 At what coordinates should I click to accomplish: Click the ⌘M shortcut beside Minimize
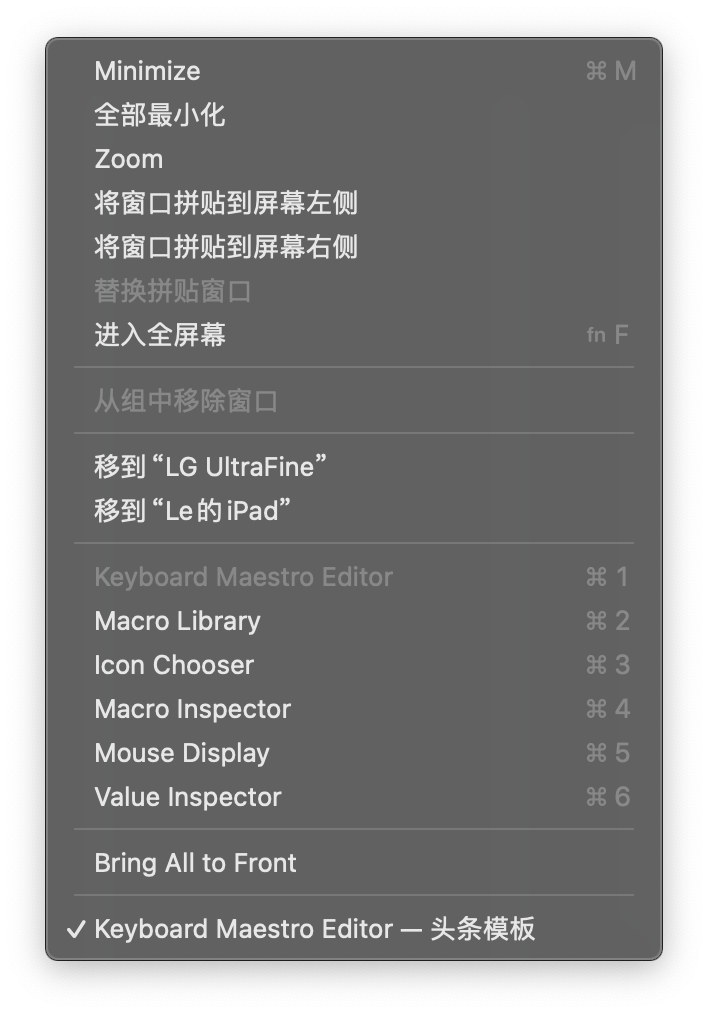(610, 71)
